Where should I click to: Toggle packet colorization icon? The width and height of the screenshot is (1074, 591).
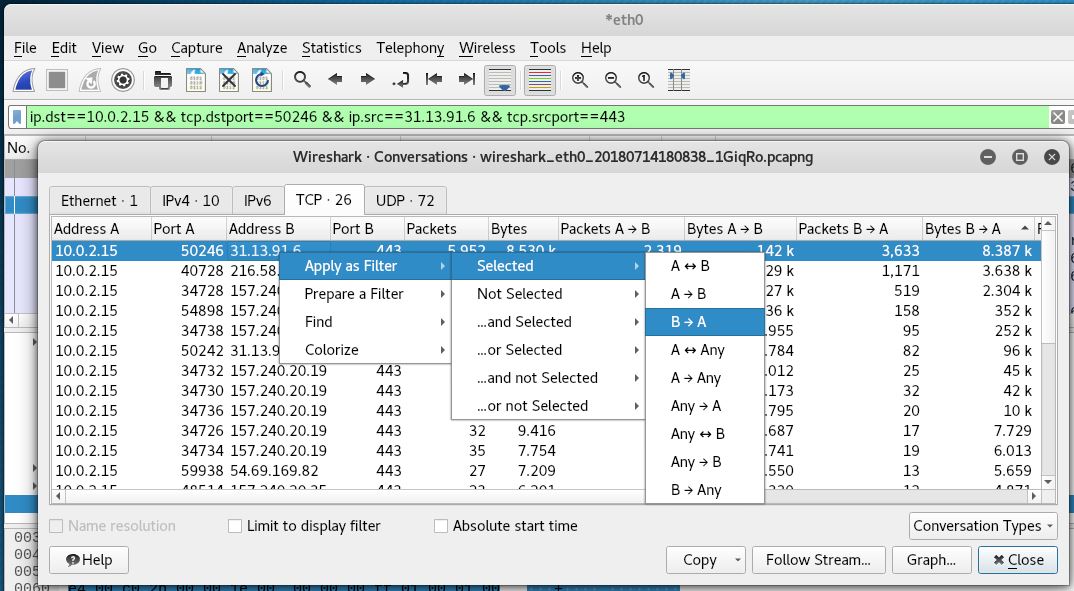pyautogui.click(x=540, y=80)
